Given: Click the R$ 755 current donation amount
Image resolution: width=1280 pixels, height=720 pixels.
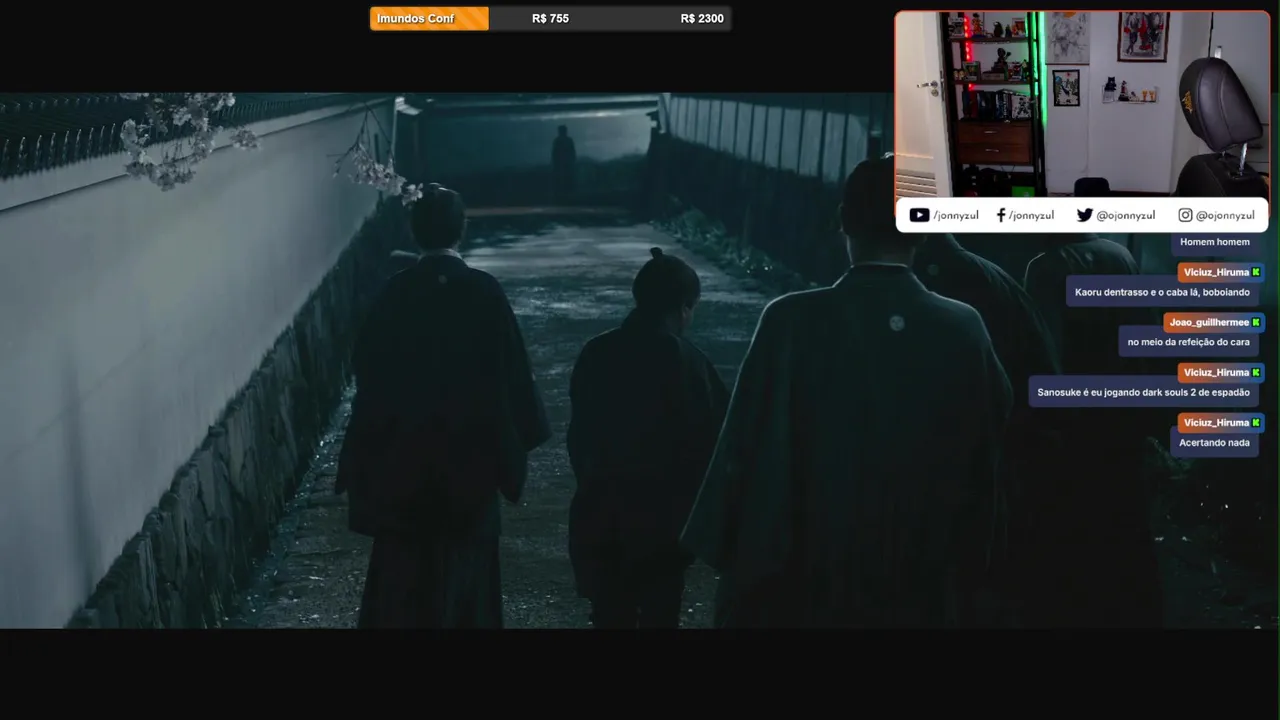Looking at the screenshot, I should (x=550, y=18).
